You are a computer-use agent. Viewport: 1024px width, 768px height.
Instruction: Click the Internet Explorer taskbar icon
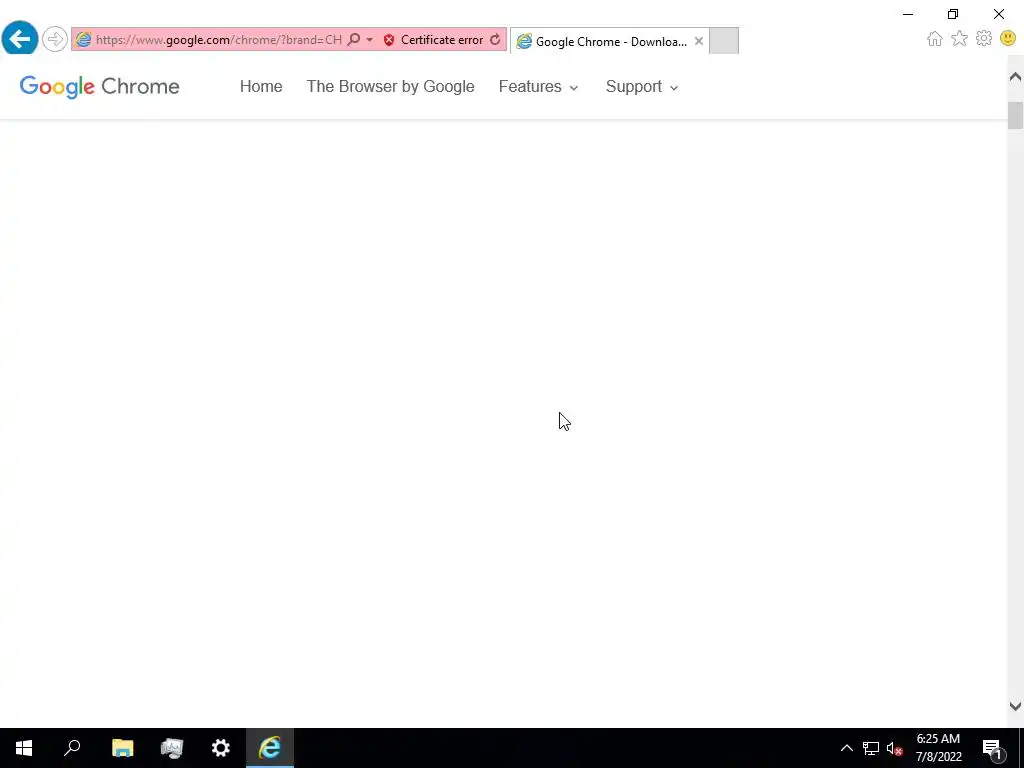pyautogui.click(x=270, y=748)
